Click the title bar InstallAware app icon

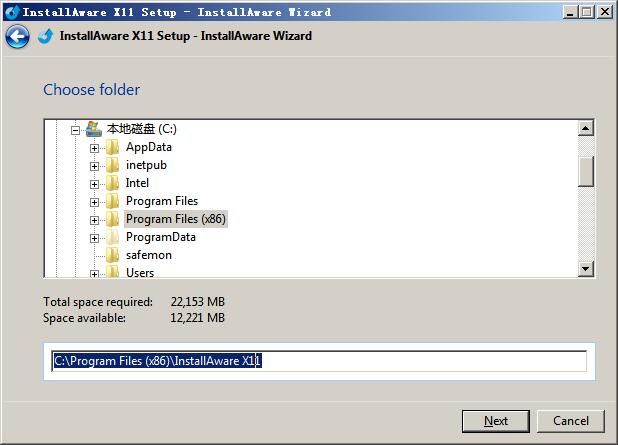(x=12, y=12)
